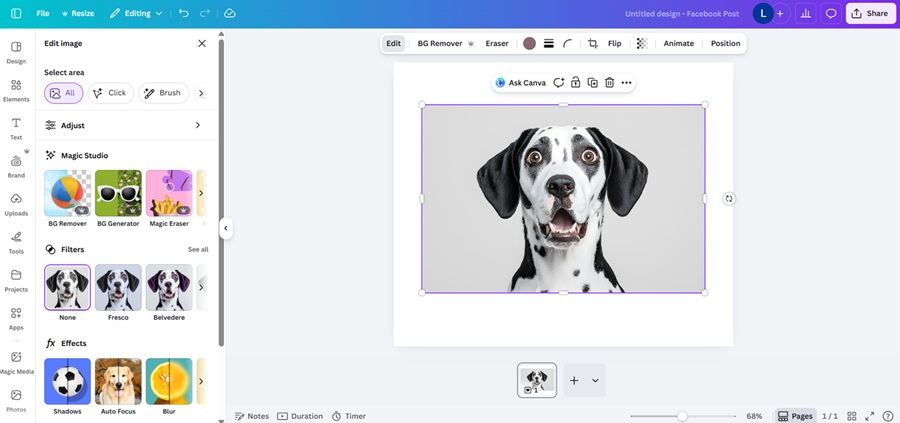Image resolution: width=900 pixels, height=423 pixels.
Task: Collapse the side panel handle arrow
Action: click(226, 228)
